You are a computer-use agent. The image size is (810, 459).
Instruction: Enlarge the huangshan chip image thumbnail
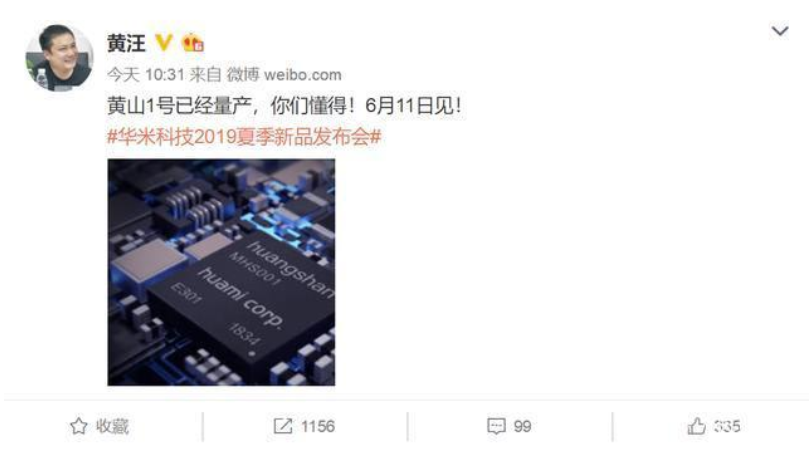click(221, 272)
